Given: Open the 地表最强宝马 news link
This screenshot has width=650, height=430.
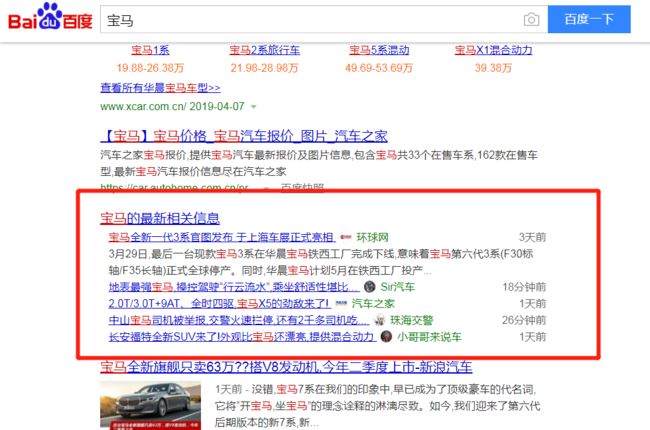Looking at the screenshot, I should [233, 287].
